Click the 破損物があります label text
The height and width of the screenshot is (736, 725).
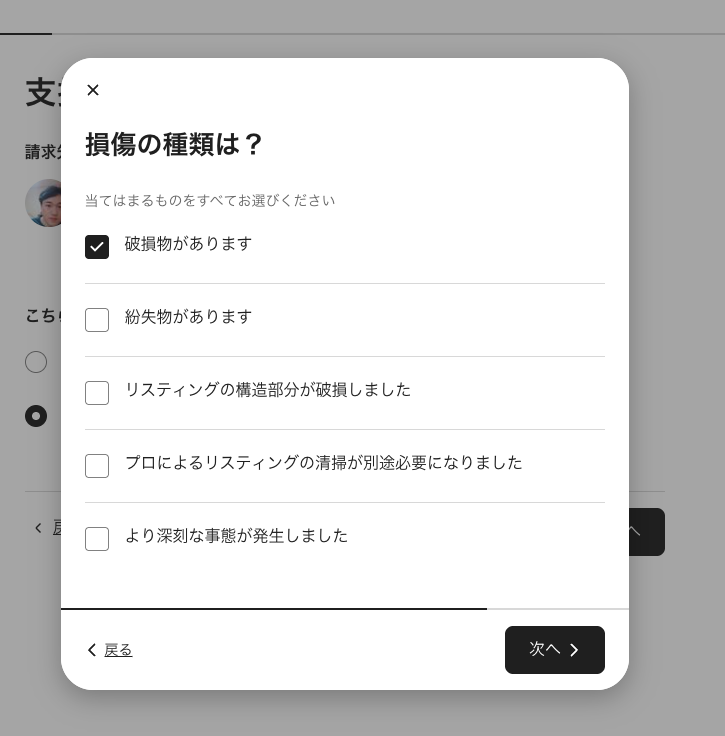point(188,244)
